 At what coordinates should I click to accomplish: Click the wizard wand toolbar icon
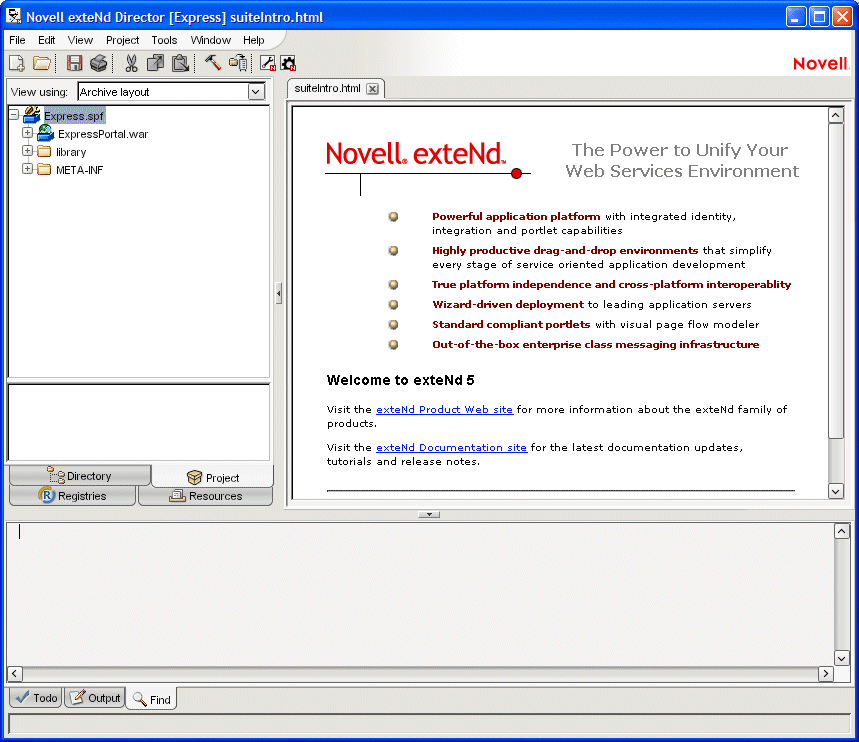[x=267, y=63]
